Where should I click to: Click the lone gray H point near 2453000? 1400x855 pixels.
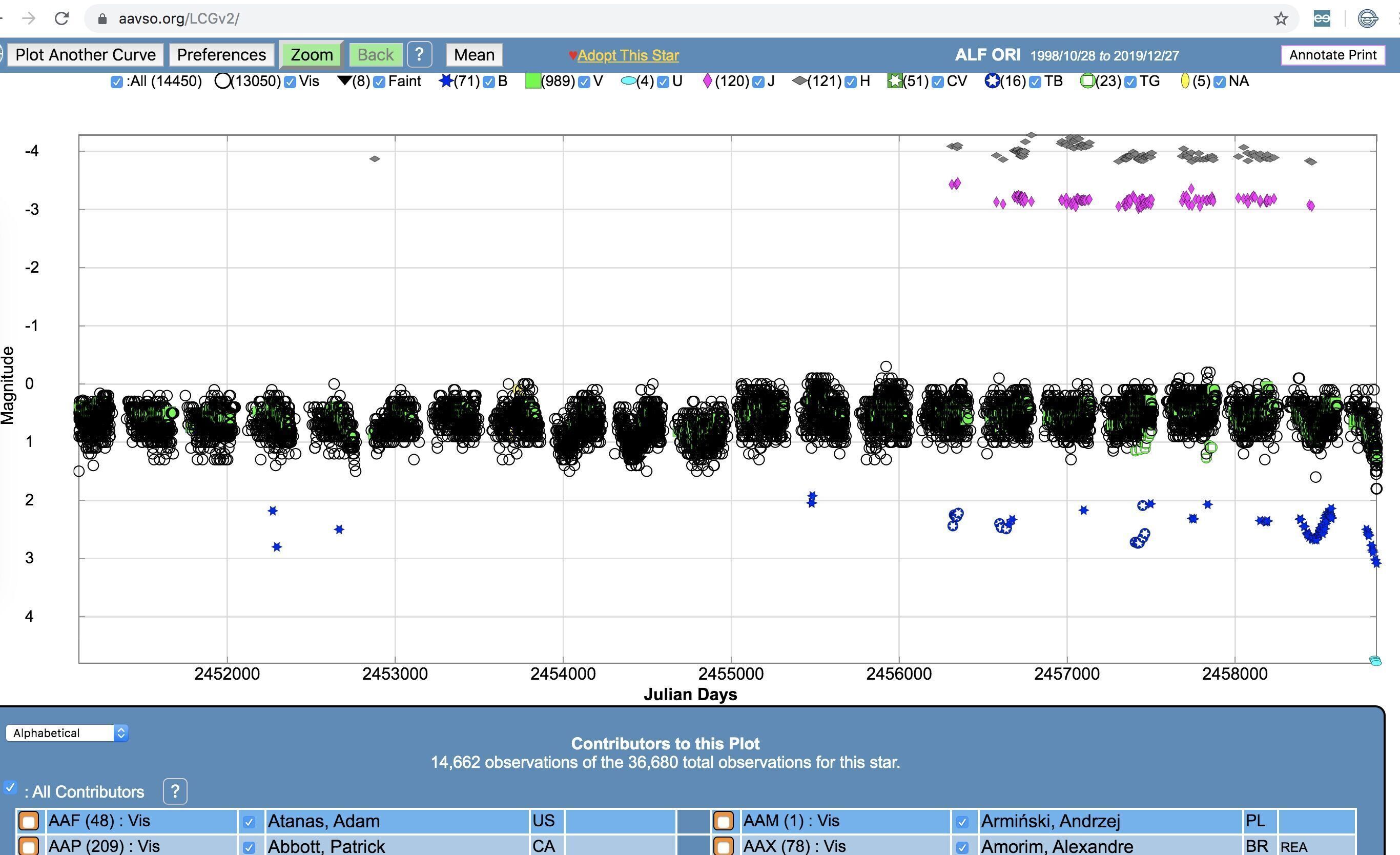tap(375, 158)
